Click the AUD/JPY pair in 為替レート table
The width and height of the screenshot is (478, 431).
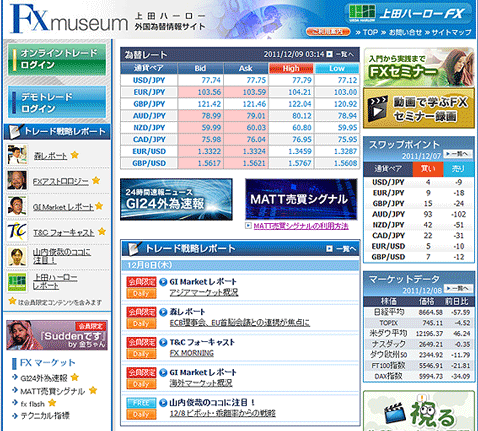click(149, 116)
